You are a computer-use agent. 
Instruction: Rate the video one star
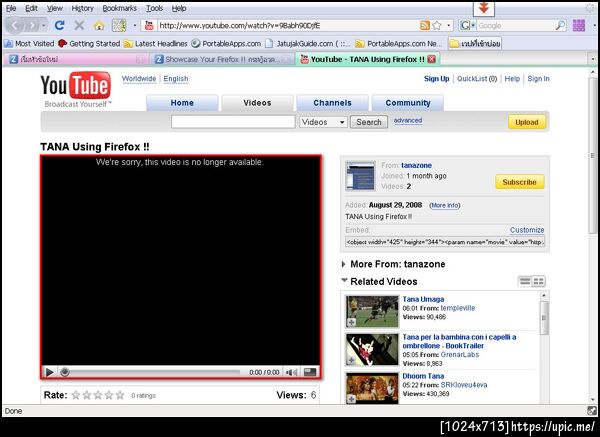click(76, 395)
